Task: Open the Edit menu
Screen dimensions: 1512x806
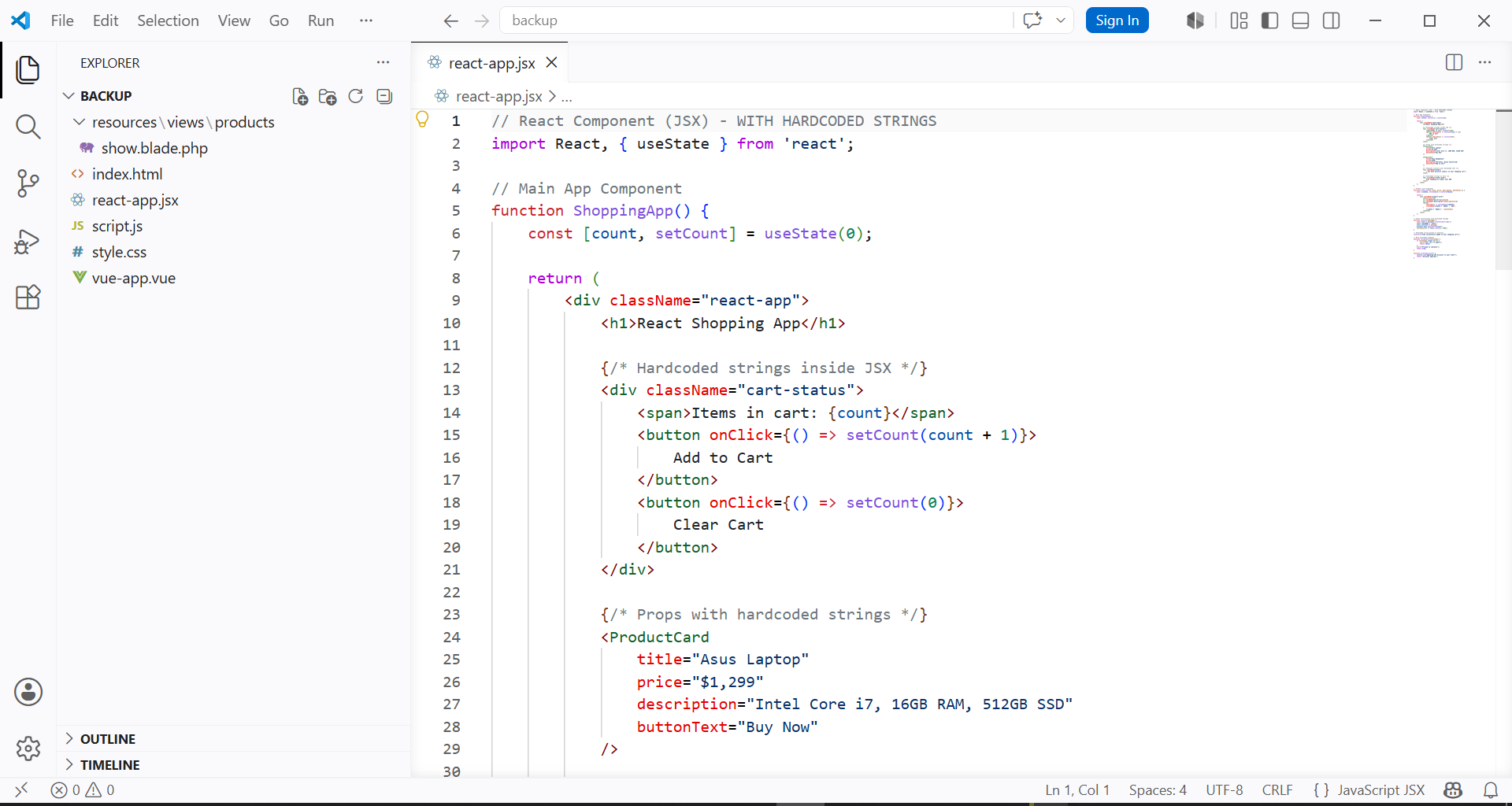Action: click(106, 20)
